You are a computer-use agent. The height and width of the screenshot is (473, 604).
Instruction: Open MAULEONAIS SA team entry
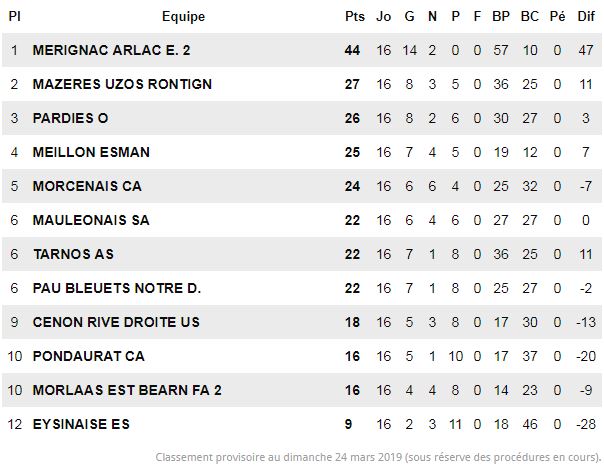click(91, 220)
